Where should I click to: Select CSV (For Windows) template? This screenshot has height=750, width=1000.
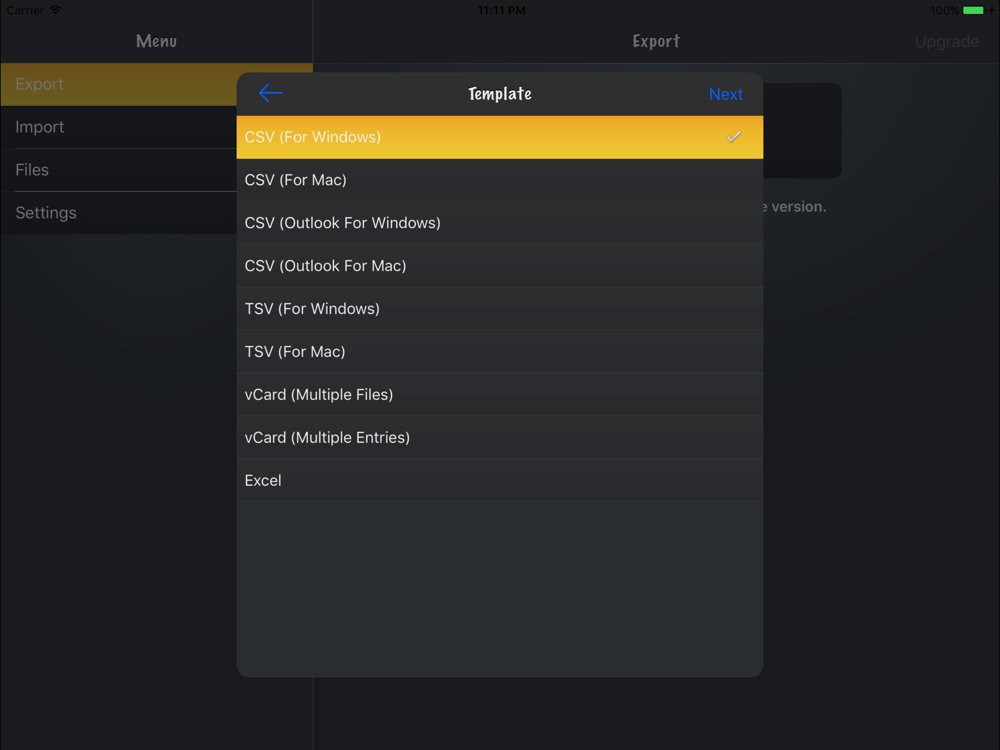point(499,137)
